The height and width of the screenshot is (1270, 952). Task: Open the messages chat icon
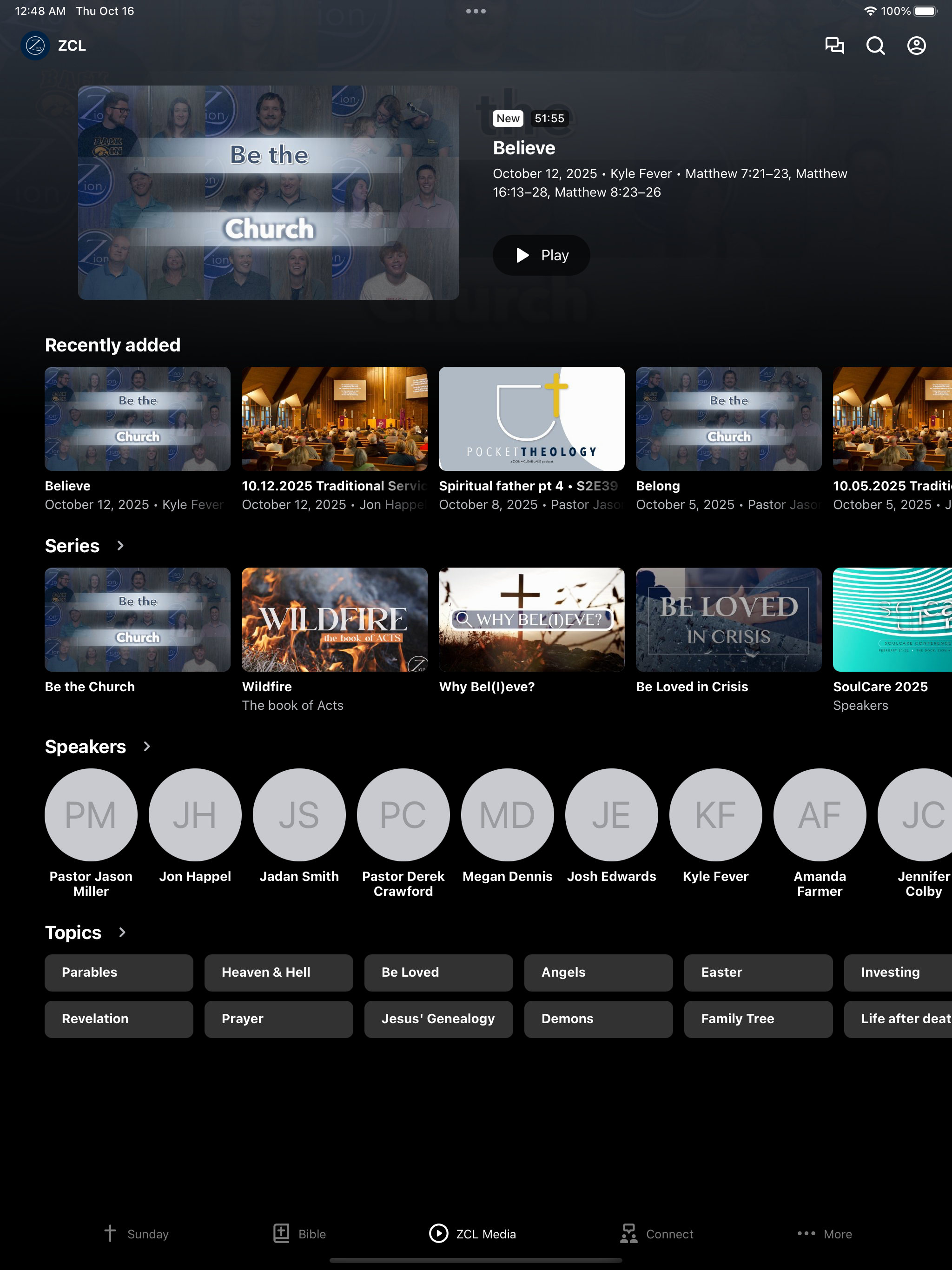tap(834, 46)
